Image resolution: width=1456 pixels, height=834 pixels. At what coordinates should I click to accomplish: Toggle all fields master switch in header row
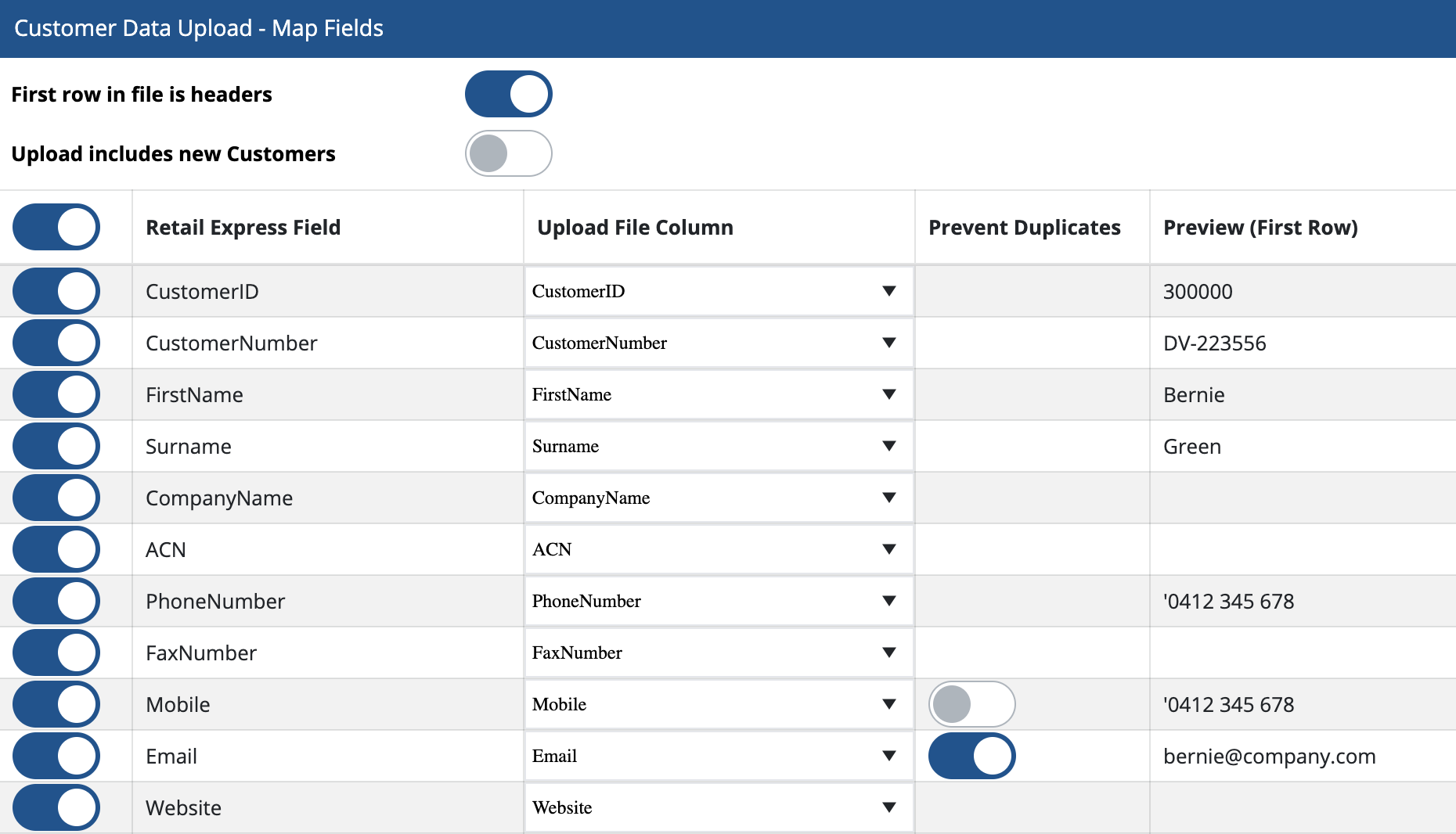pyautogui.click(x=56, y=227)
